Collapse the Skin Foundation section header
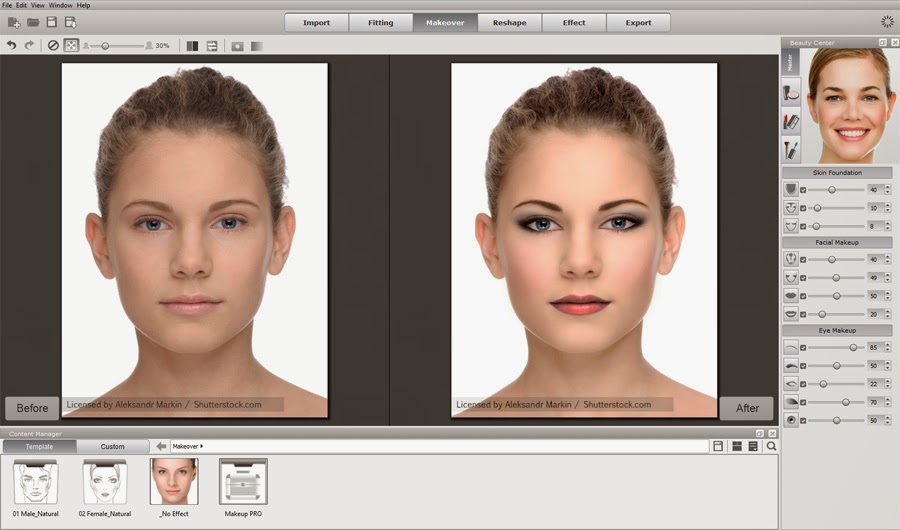This screenshot has height=530, width=900. click(836, 173)
